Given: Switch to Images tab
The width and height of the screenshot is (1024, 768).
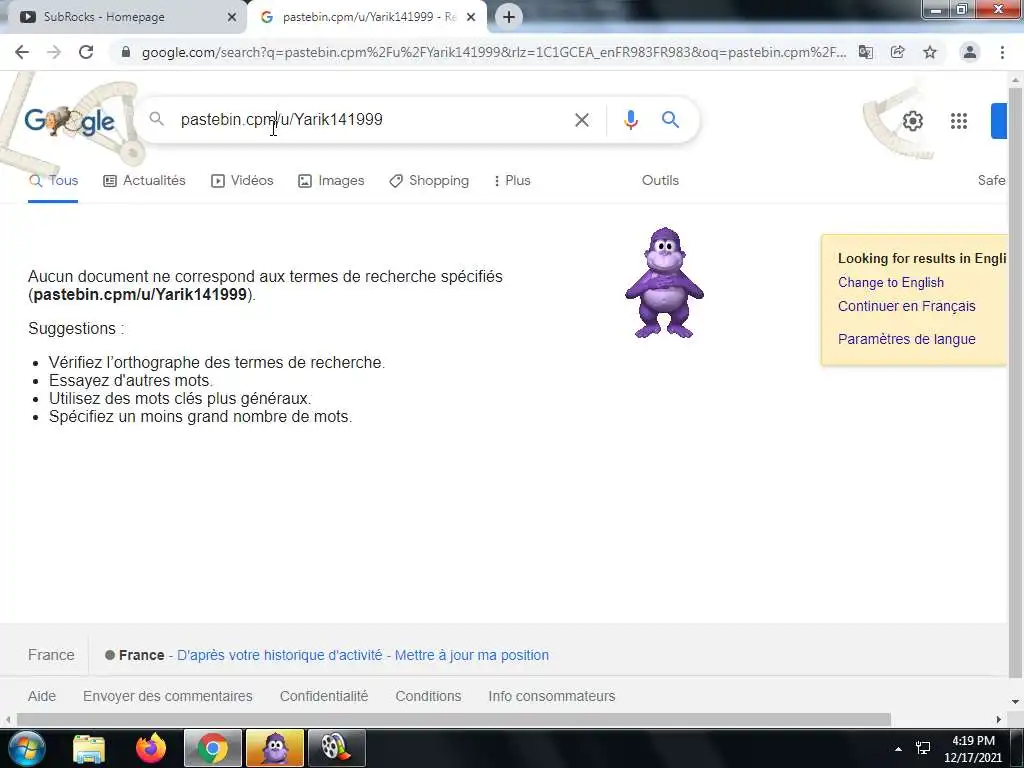Looking at the screenshot, I should click(x=331, y=181).
